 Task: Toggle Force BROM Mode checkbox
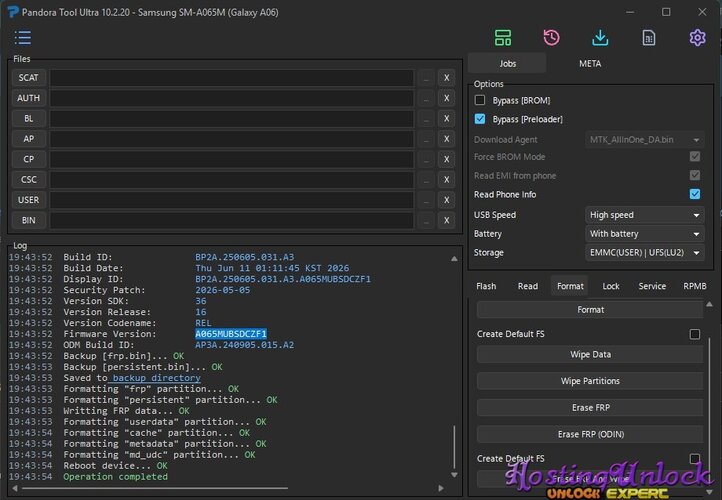pos(695,157)
